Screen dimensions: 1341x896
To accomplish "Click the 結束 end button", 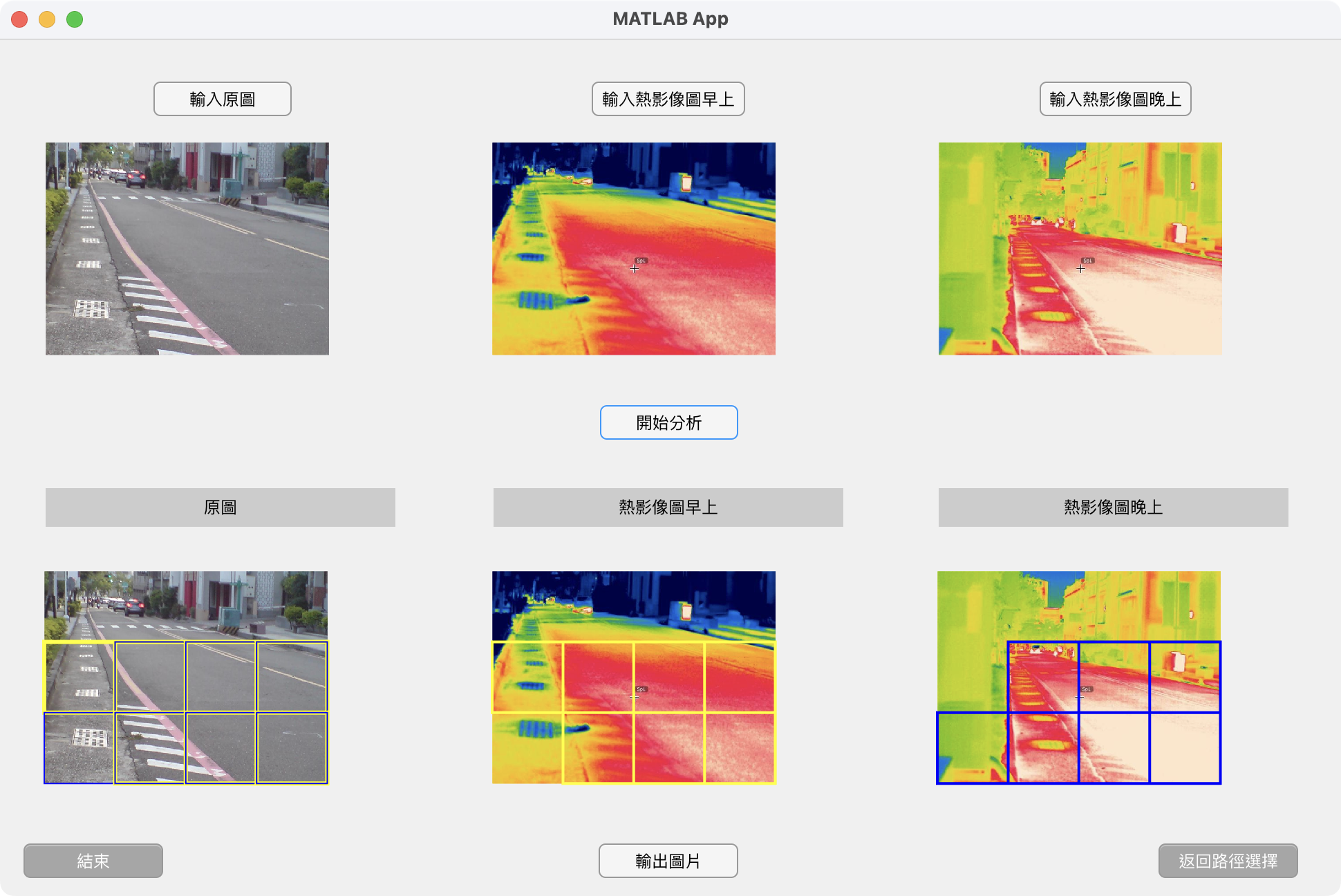I will pyautogui.click(x=93, y=861).
